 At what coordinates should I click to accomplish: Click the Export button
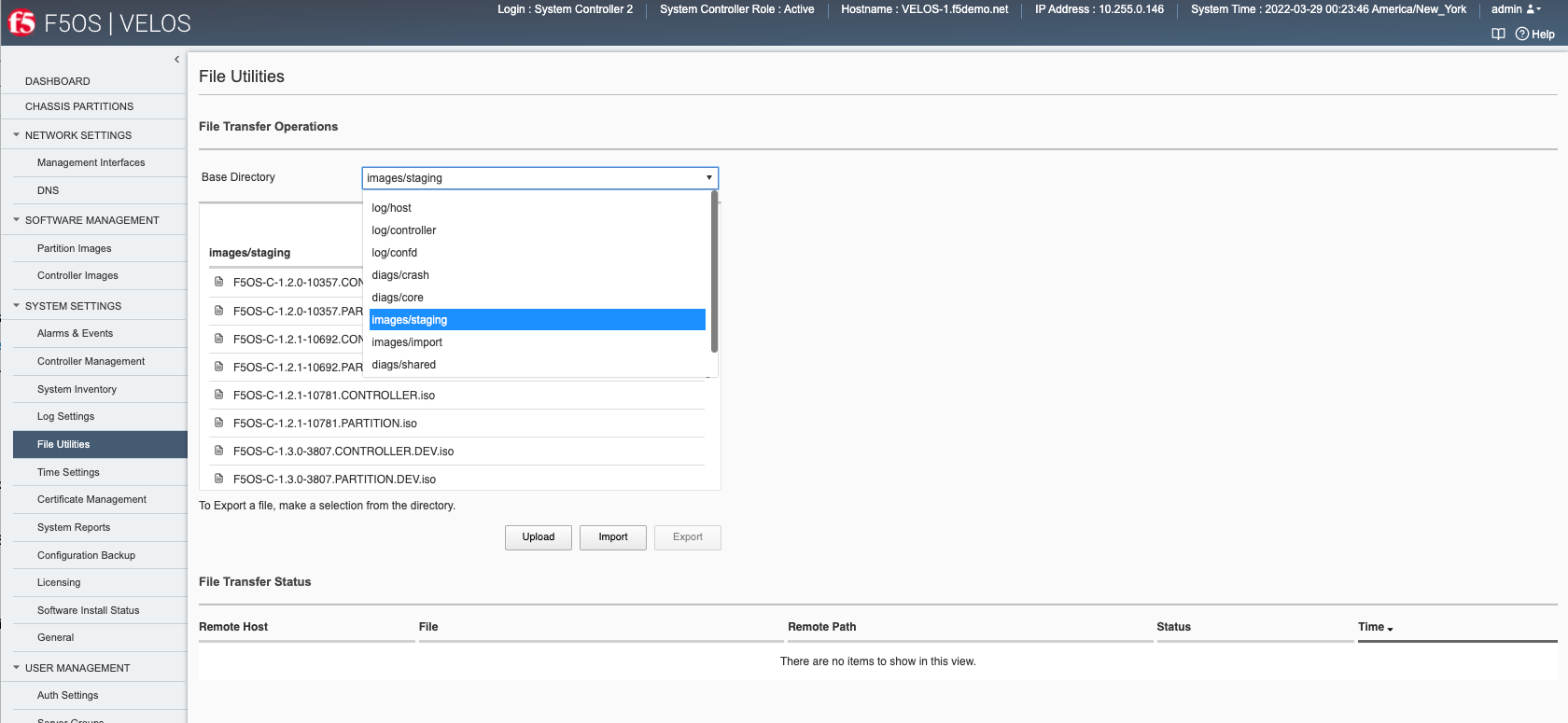pyautogui.click(x=688, y=537)
